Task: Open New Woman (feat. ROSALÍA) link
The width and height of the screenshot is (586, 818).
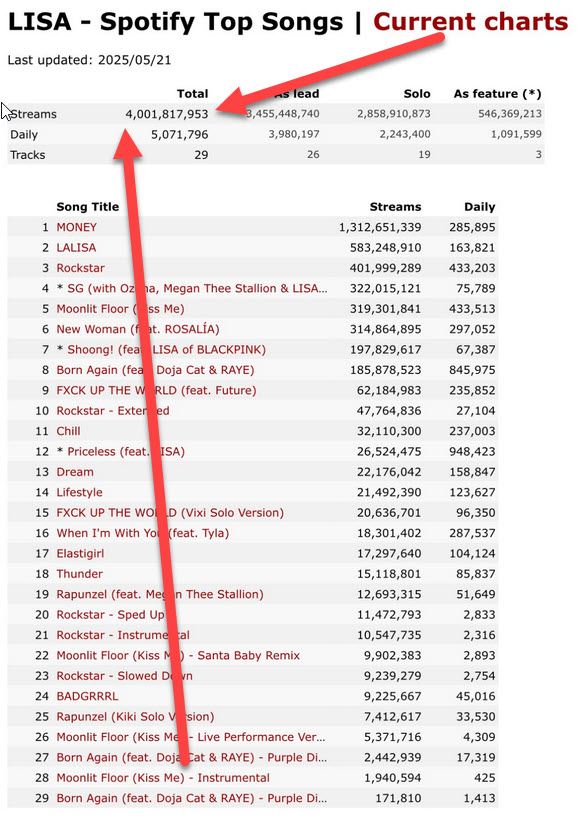Action: pyautogui.click(x=138, y=329)
